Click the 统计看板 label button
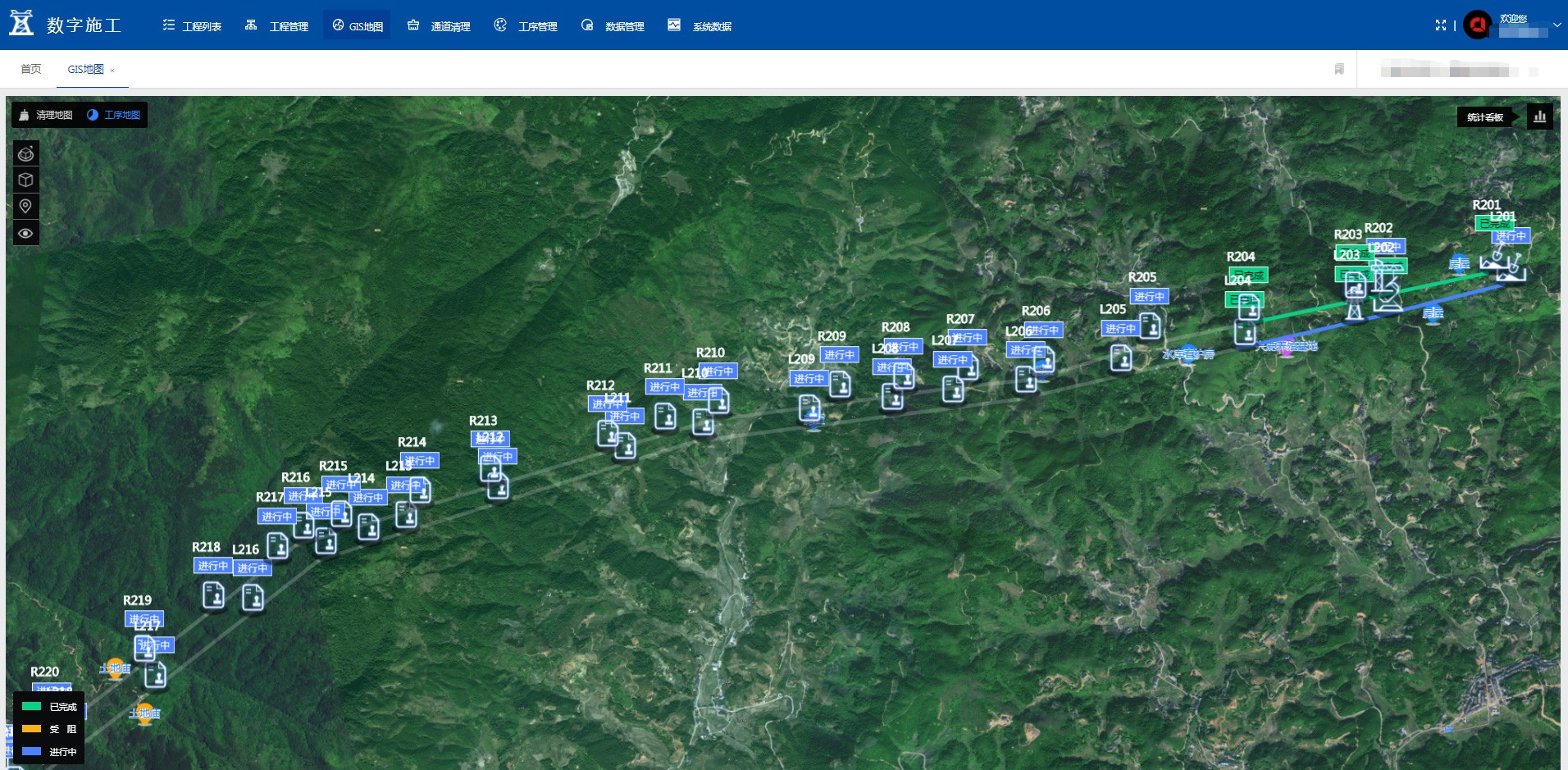Image resolution: width=1568 pixels, height=770 pixels. click(x=1484, y=117)
